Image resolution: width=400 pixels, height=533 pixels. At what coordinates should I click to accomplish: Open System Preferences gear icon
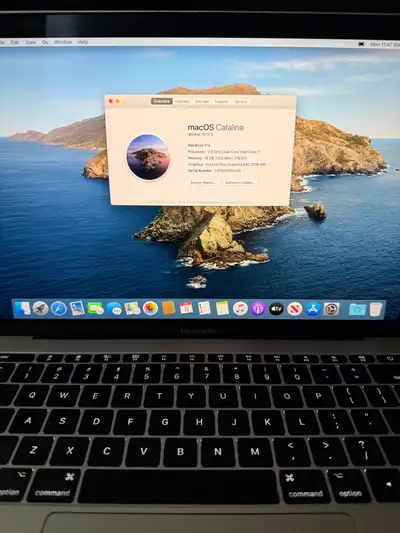click(x=331, y=309)
